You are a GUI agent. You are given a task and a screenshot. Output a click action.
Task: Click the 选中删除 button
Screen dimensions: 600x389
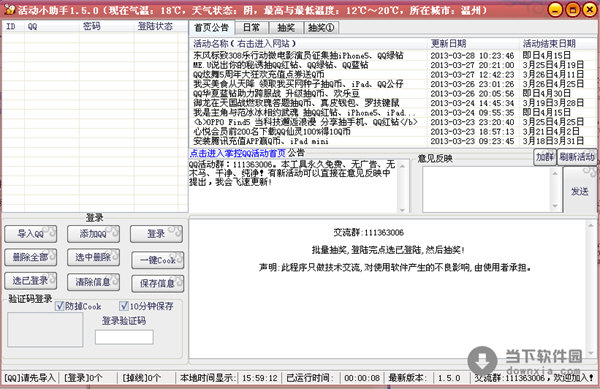tap(93, 257)
